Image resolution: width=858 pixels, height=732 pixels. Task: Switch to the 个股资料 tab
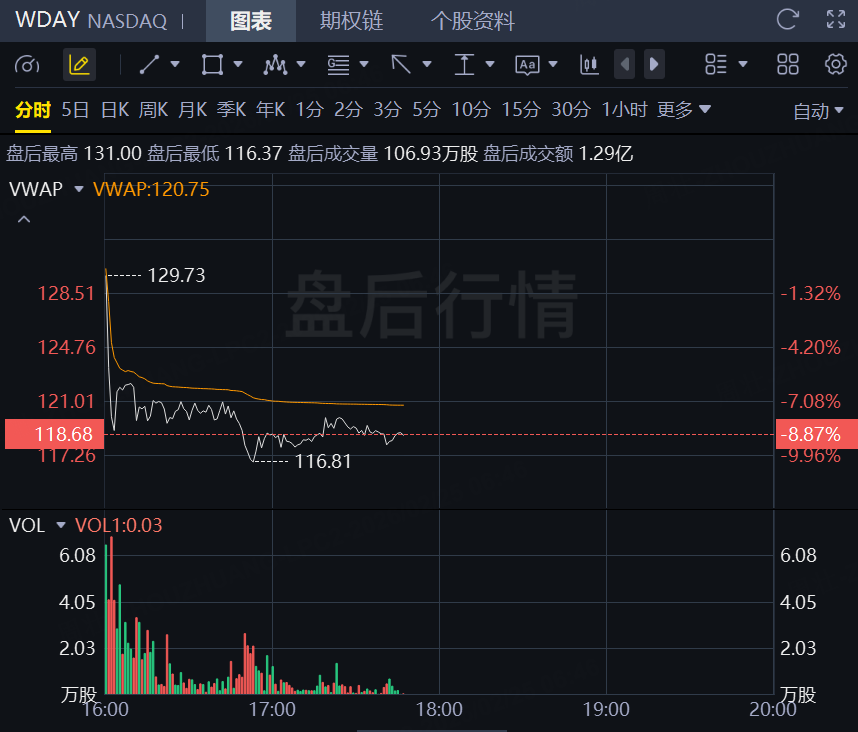[473, 21]
